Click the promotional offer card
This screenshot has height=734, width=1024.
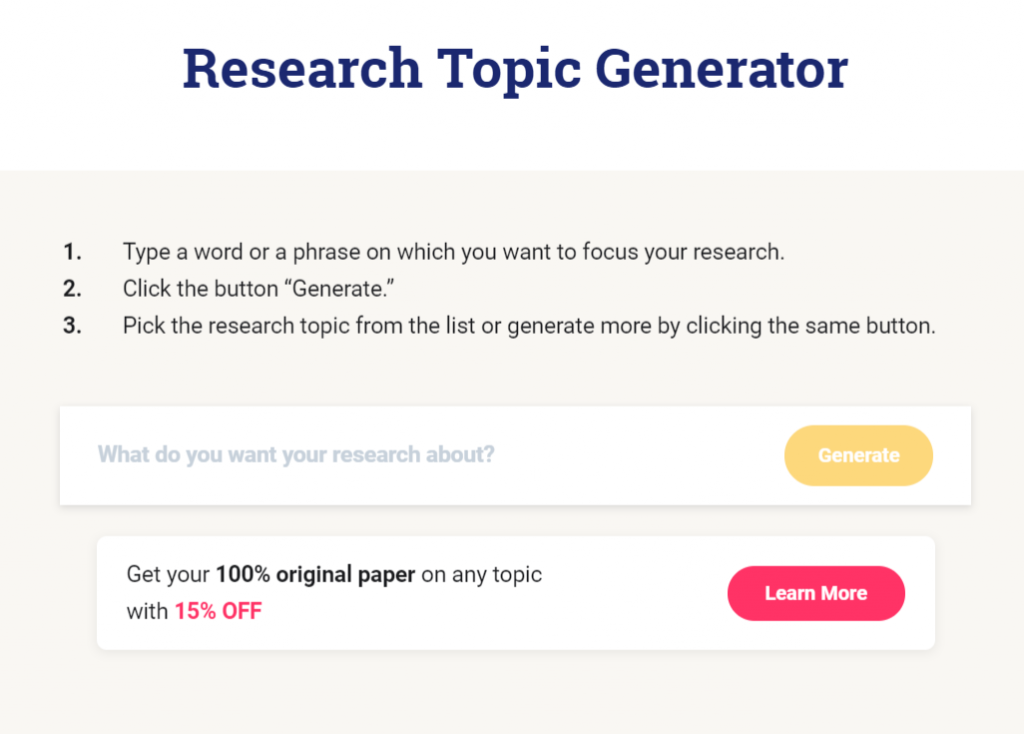[x=516, y=592]
